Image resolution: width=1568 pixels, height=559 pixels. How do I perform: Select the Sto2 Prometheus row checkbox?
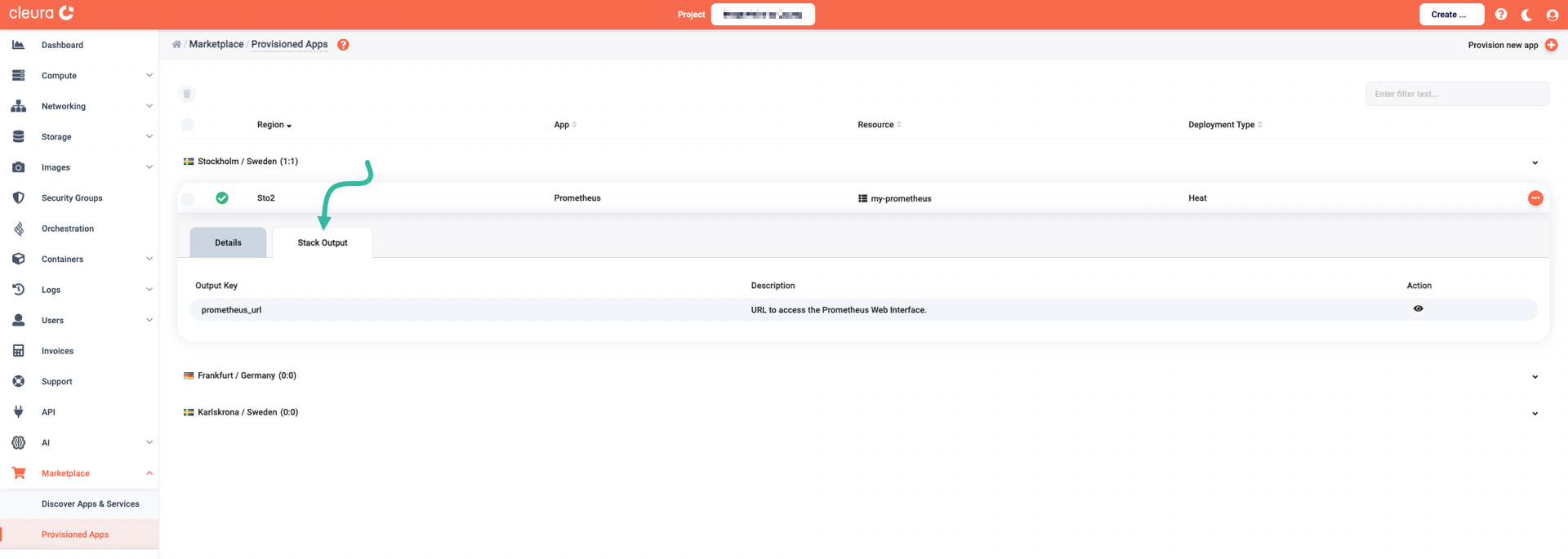187,198
